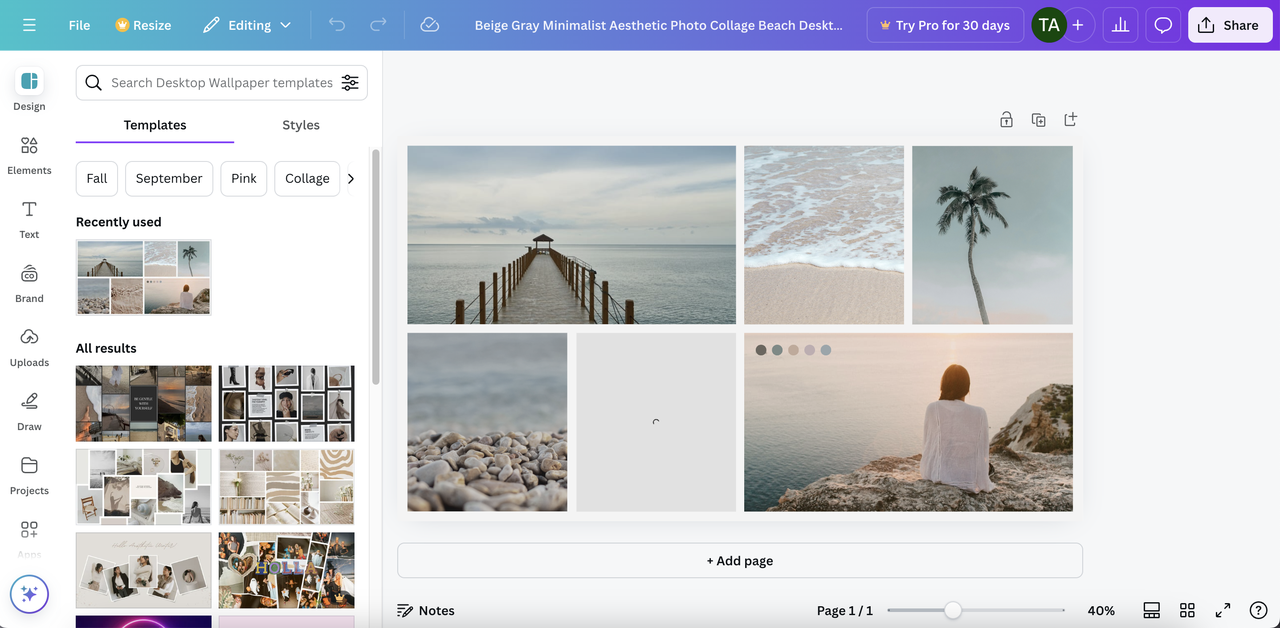
Task: Switch to the Styles tab
Action: coord(301,125)
